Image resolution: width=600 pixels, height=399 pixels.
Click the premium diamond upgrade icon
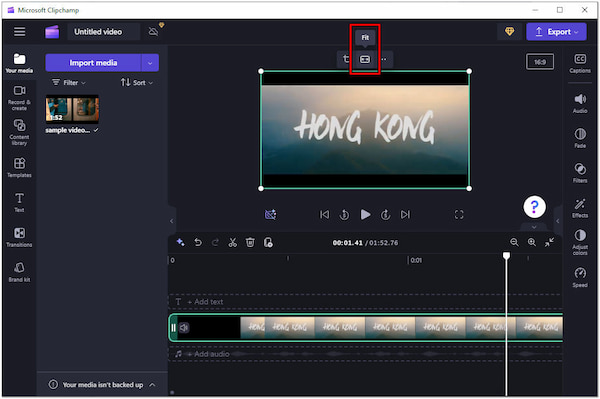click(509, 31)
